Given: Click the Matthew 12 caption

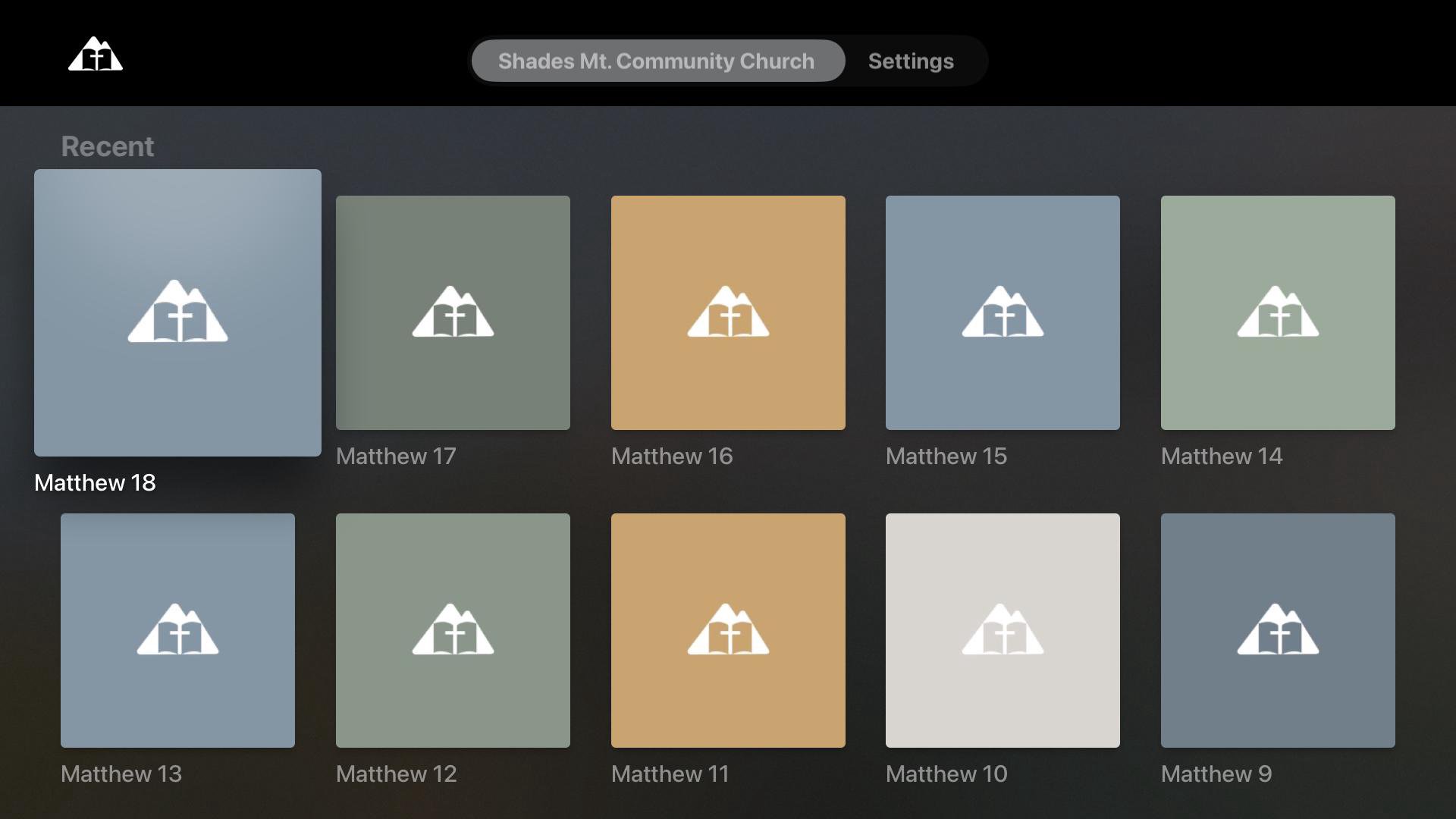Looking at the screenshot, I should pyautogui.click(x=396, y=774).
